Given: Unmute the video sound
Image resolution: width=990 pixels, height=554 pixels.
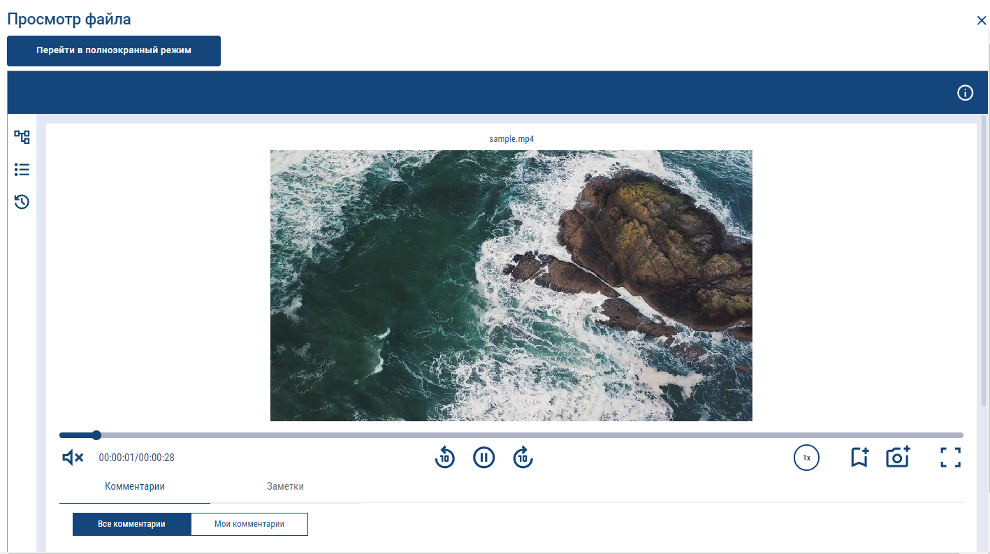Looking at the screenshot, I should [72, 458].
